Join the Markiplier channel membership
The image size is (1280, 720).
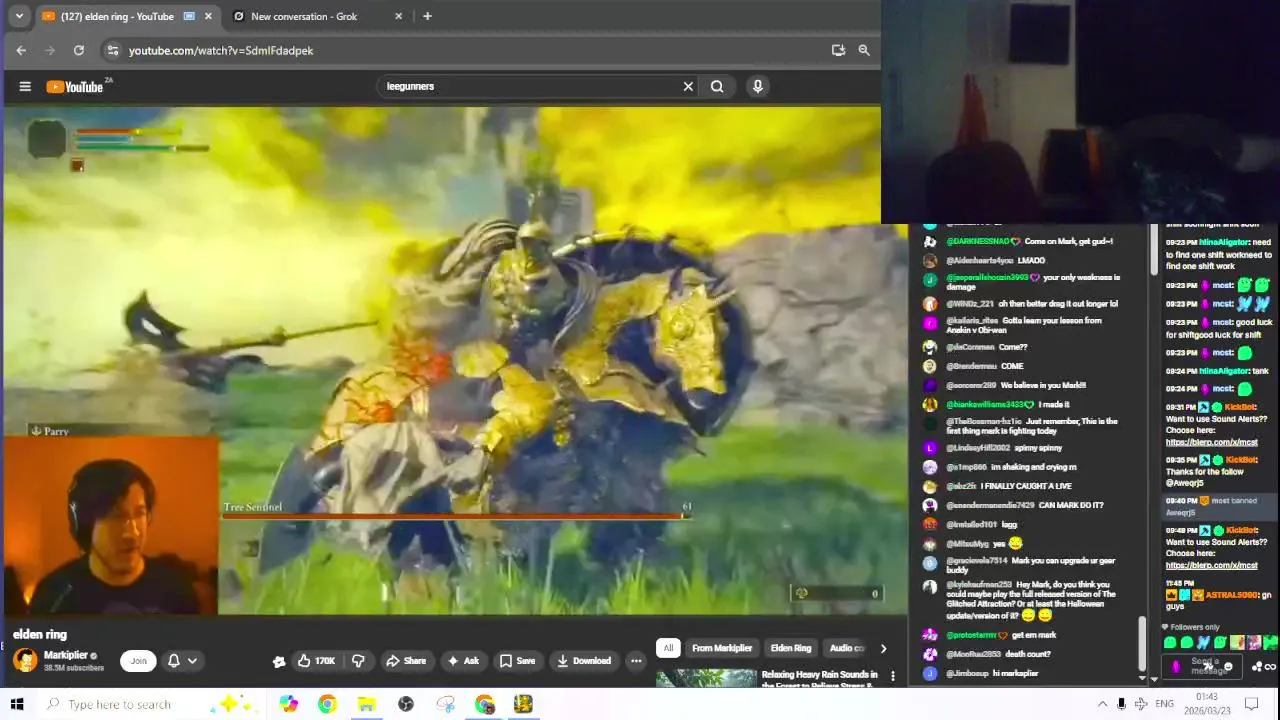(x=139, y=660)
